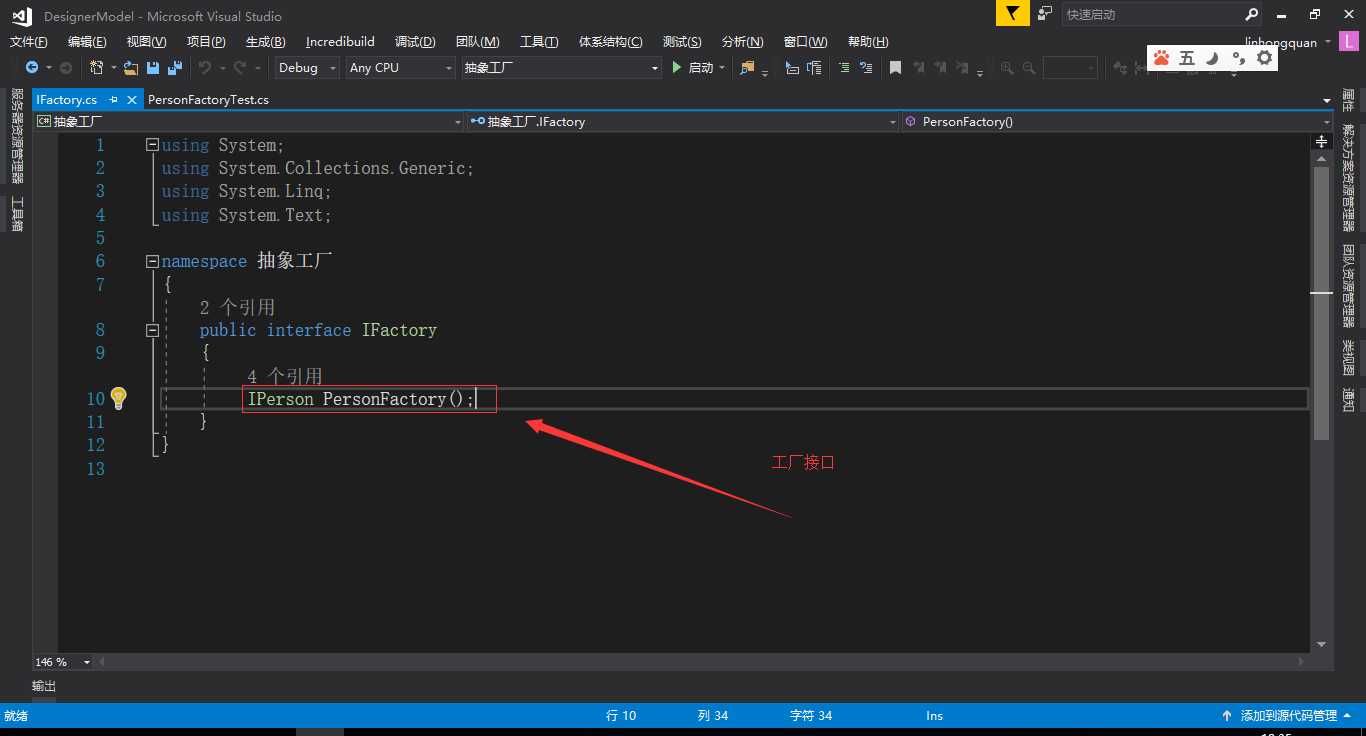The image size is (1366, 736).
Task: Click the yellow notifications flag icon
Action: click(x=1013, y=14)
